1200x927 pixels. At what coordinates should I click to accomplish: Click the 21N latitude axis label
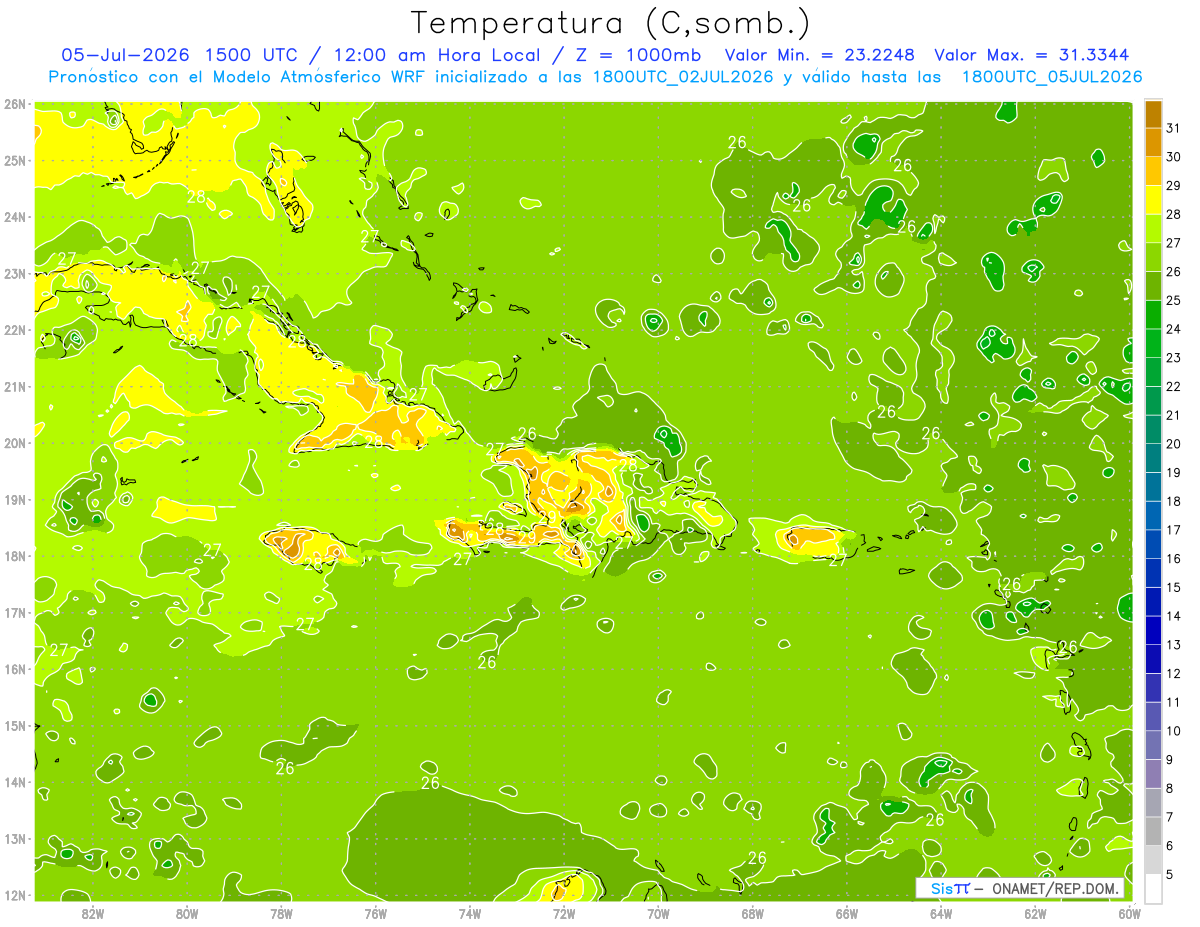coord(15,387)
